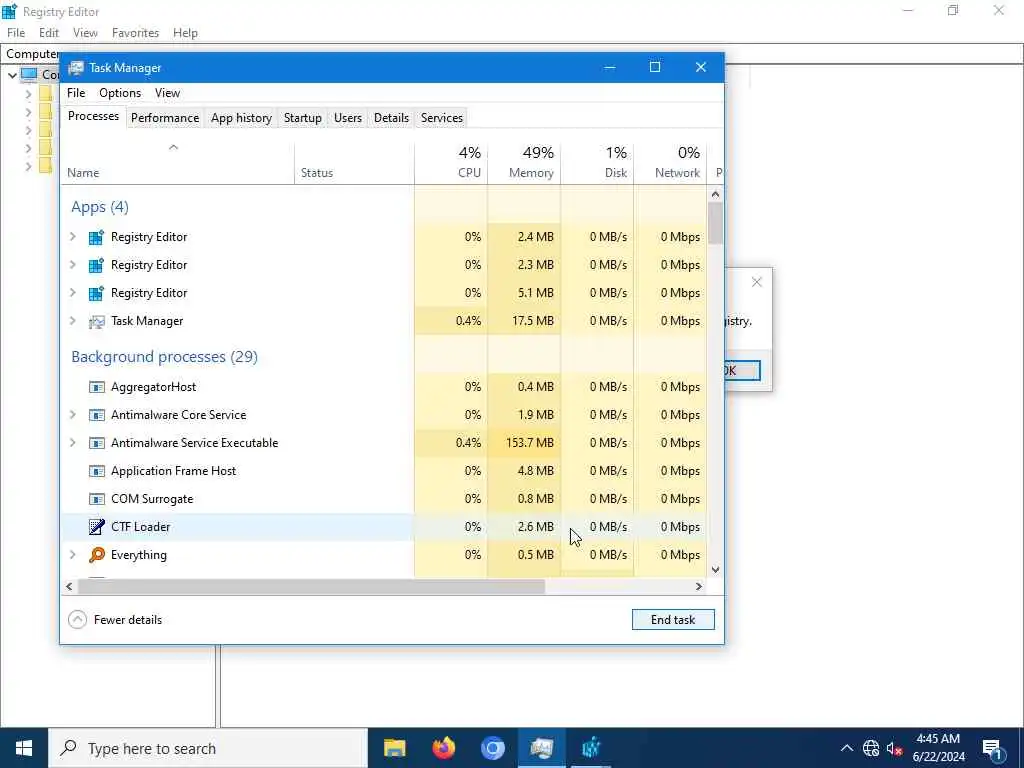The height and width of the screenshot is (768, 1024).
Task: Sort processes by Name column
Action: click(x=178, y=162)
